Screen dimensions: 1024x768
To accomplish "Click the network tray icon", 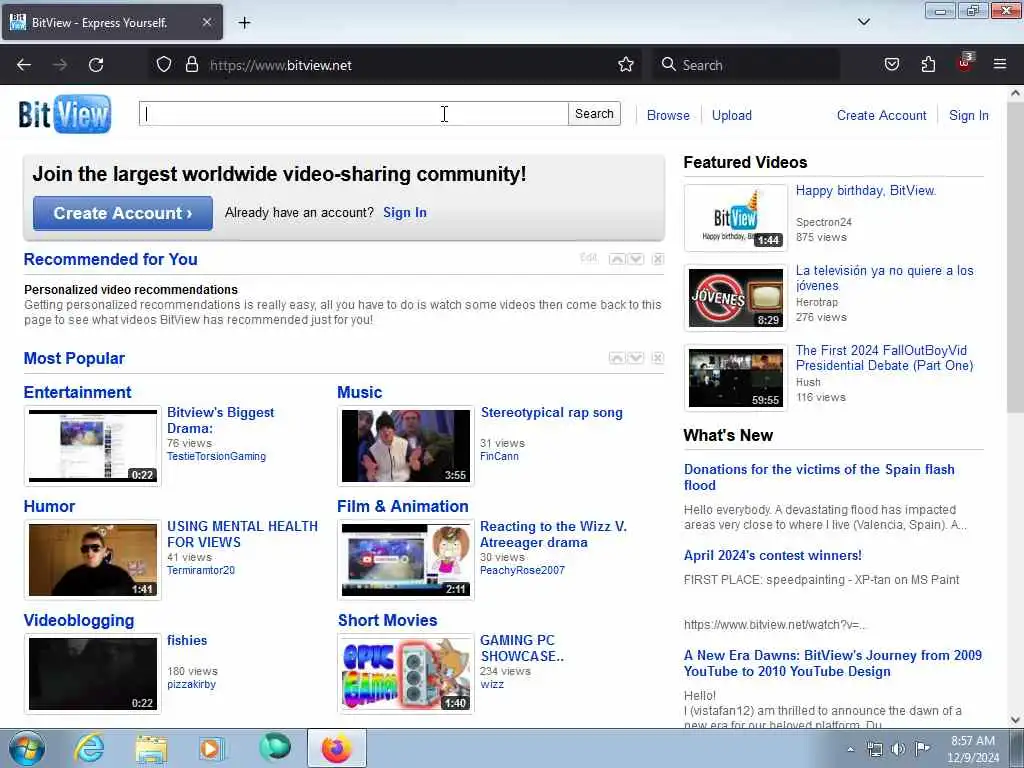I will [874, 749].
